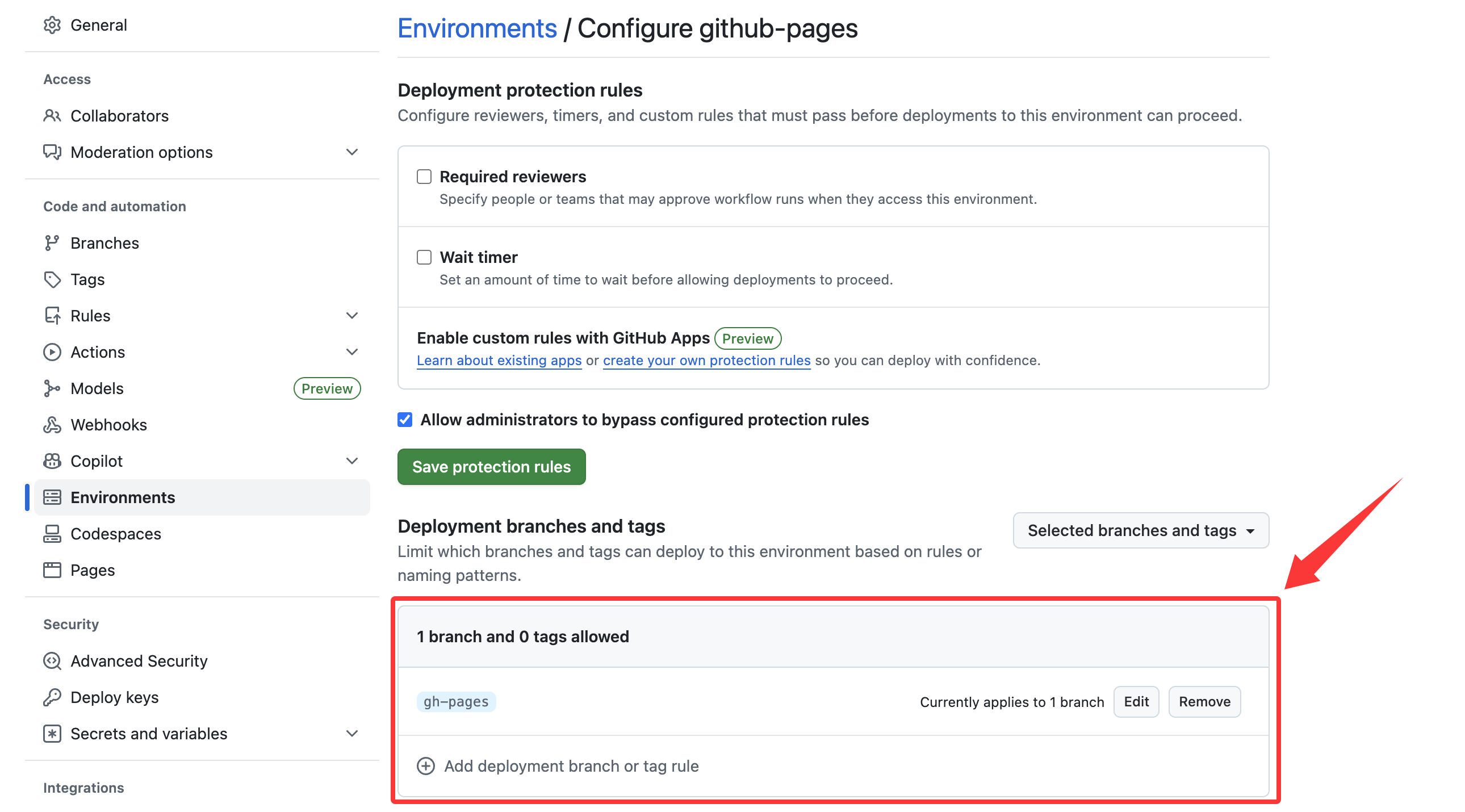Click the General gear icon
This screenshot has height=812, width=1465.
pyautogui.click(x=52, y=25)
